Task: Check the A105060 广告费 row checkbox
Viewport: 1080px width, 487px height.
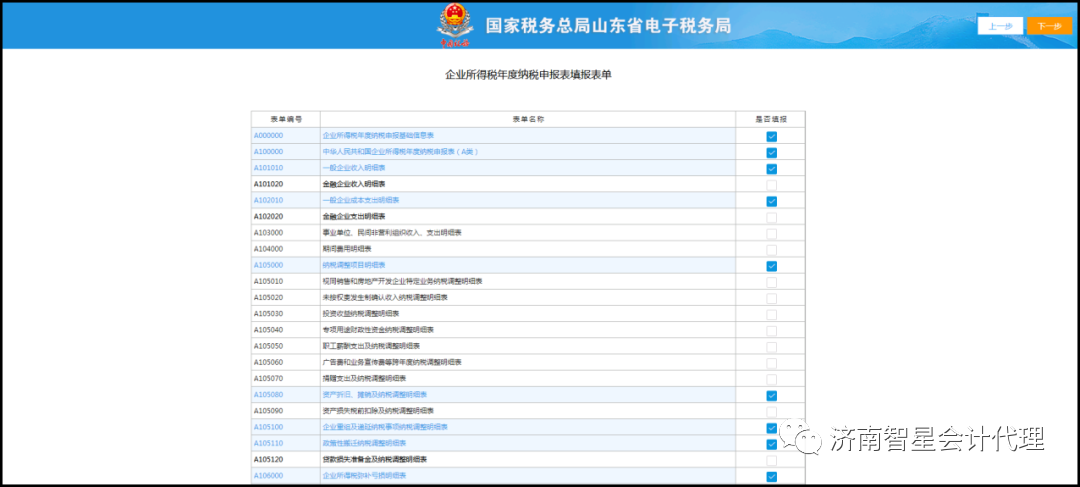Action: tap(771, 363)
